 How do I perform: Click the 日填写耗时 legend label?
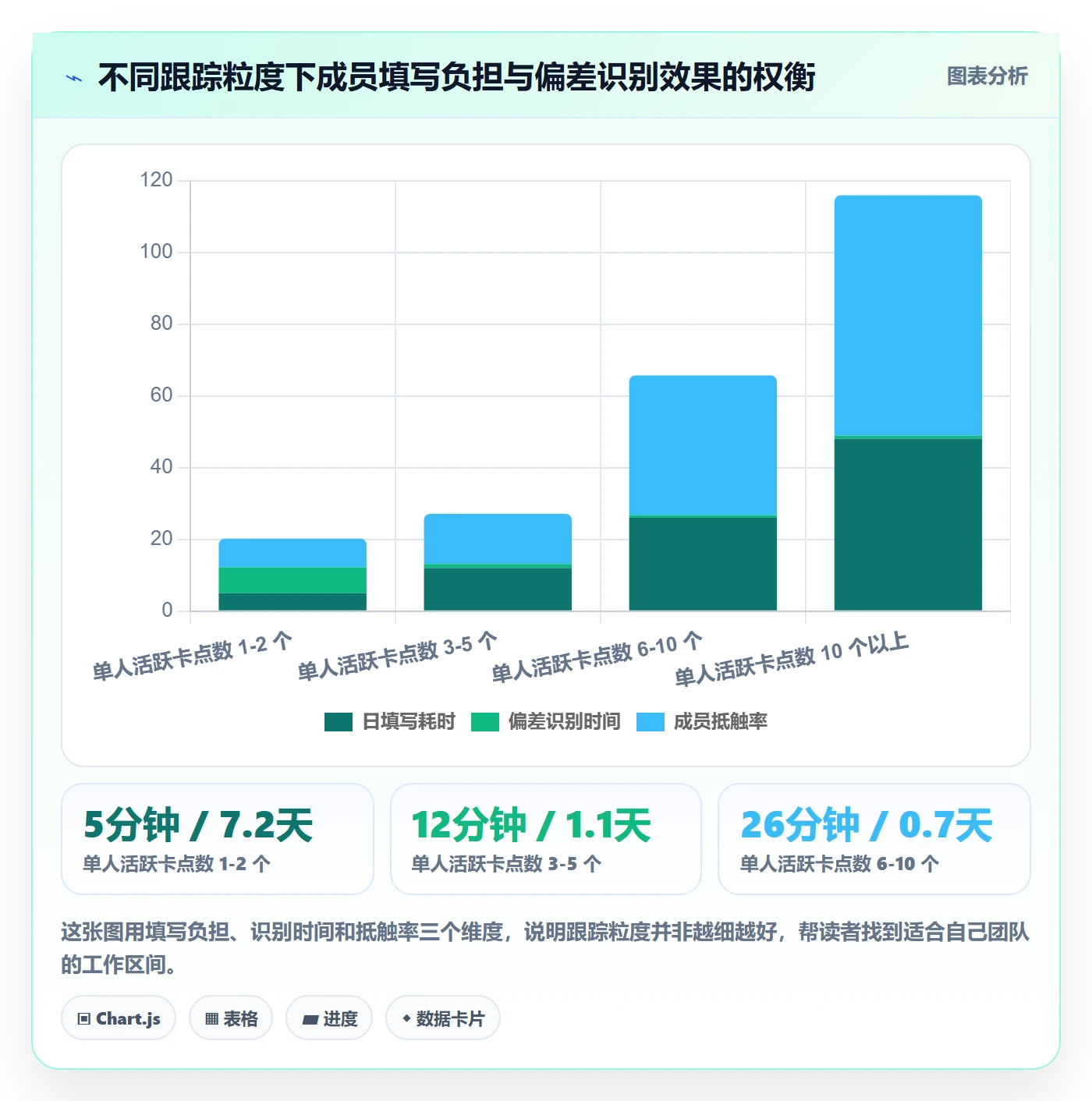[409, 722]
